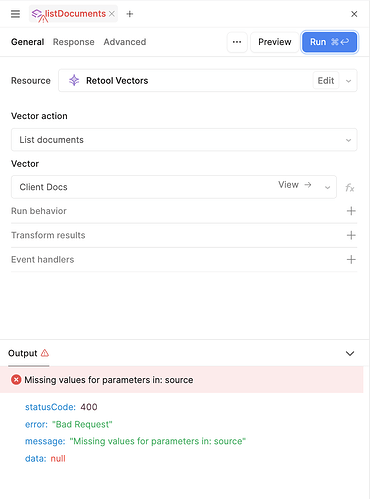The image size is (370, 499).
Task: Open the Client Docs vector dropdown
Action: (328, 187)
